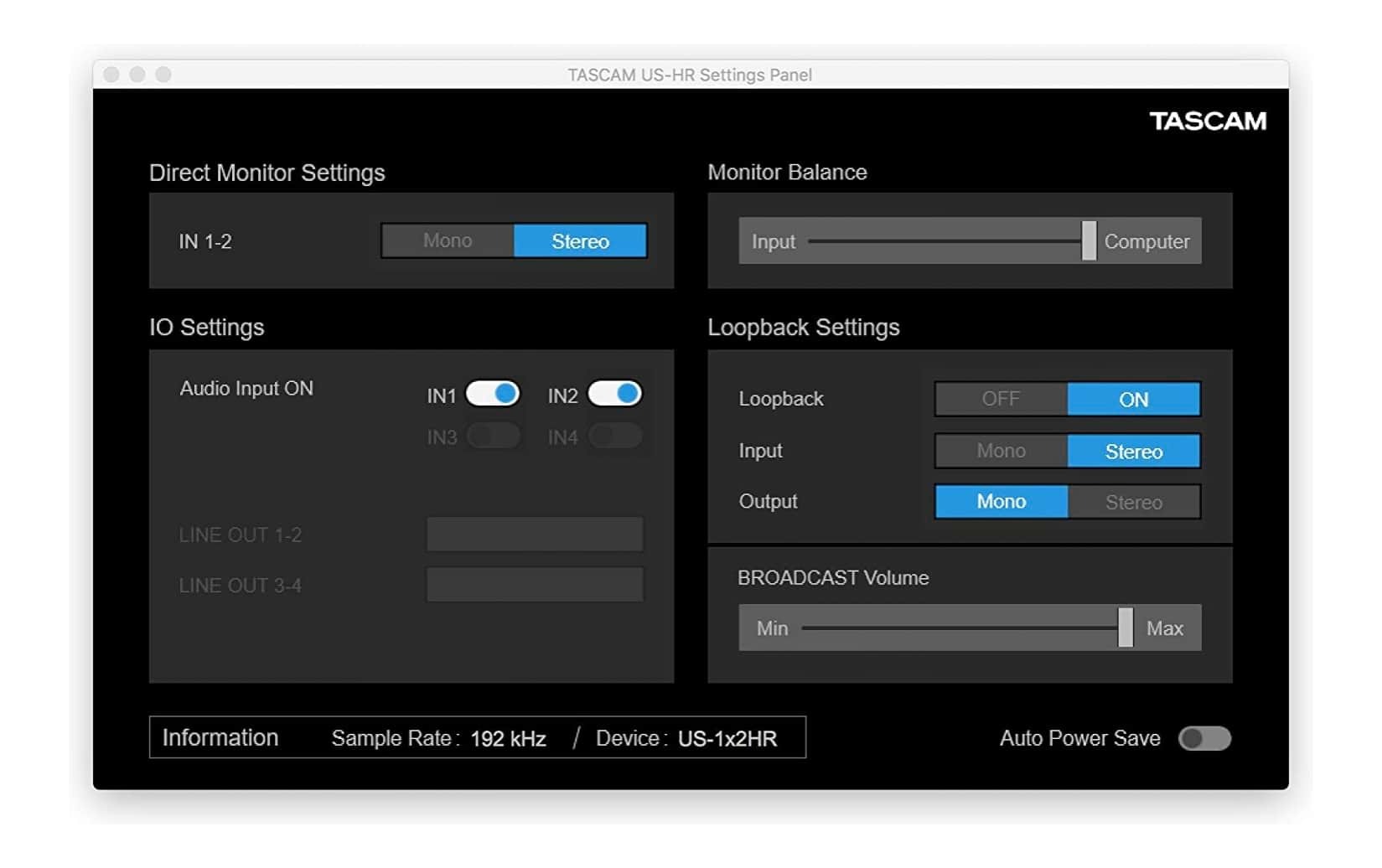Viewport: 1382px width, 868px height.
Task: Click the disabled IN4 input switch
Action: (x=615, y=437)
